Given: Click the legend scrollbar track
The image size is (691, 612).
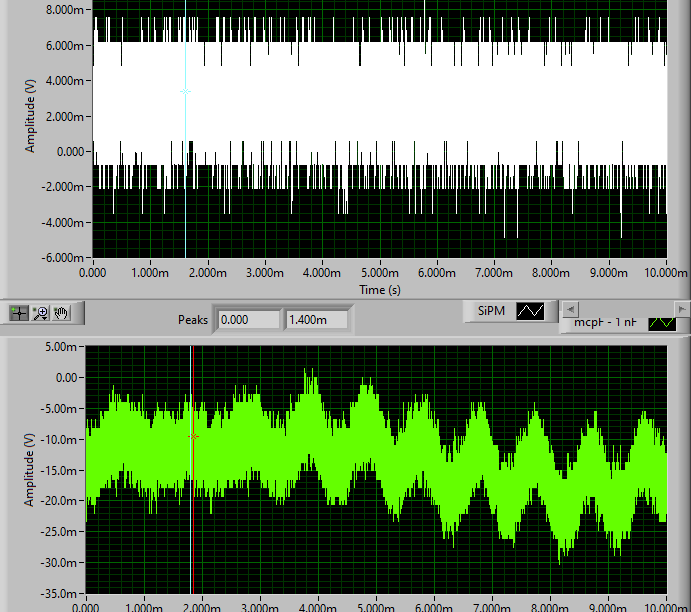Looking at the screenshot, I should click(x=625, y=308).
